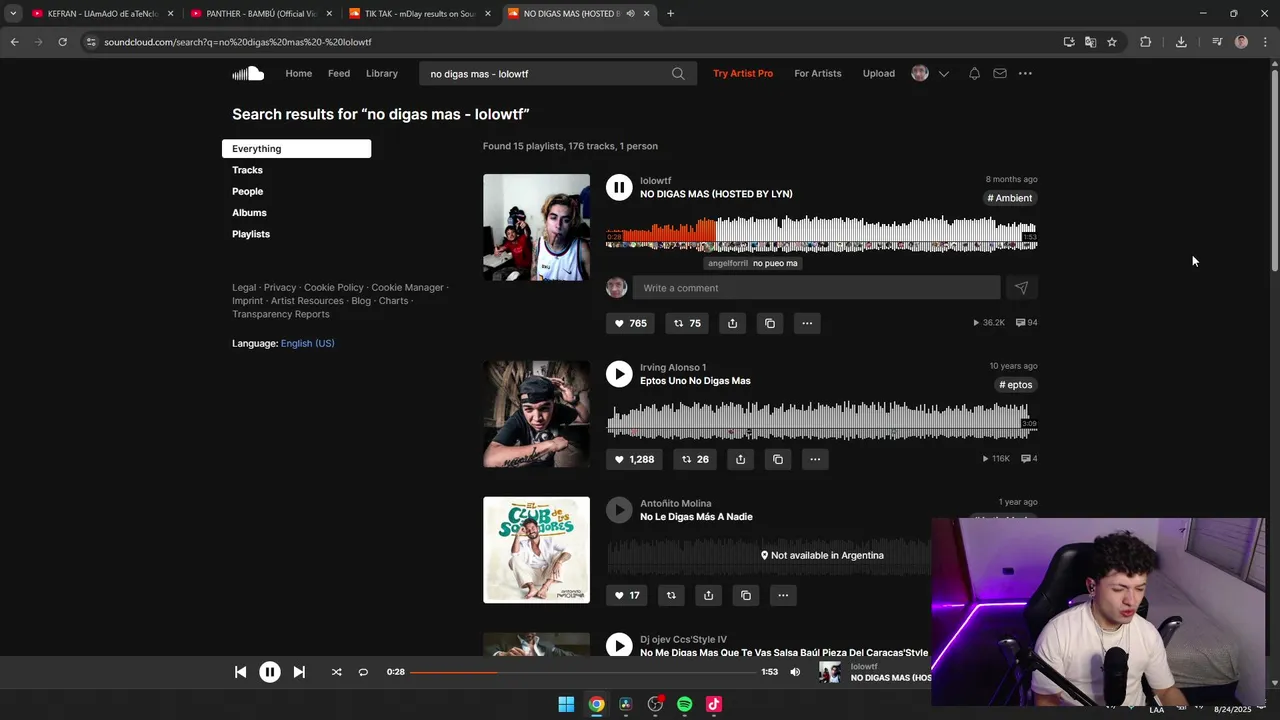Screen dimensions: 1280x720
Task: Open the notifications bell
Action: pos(974,73)
